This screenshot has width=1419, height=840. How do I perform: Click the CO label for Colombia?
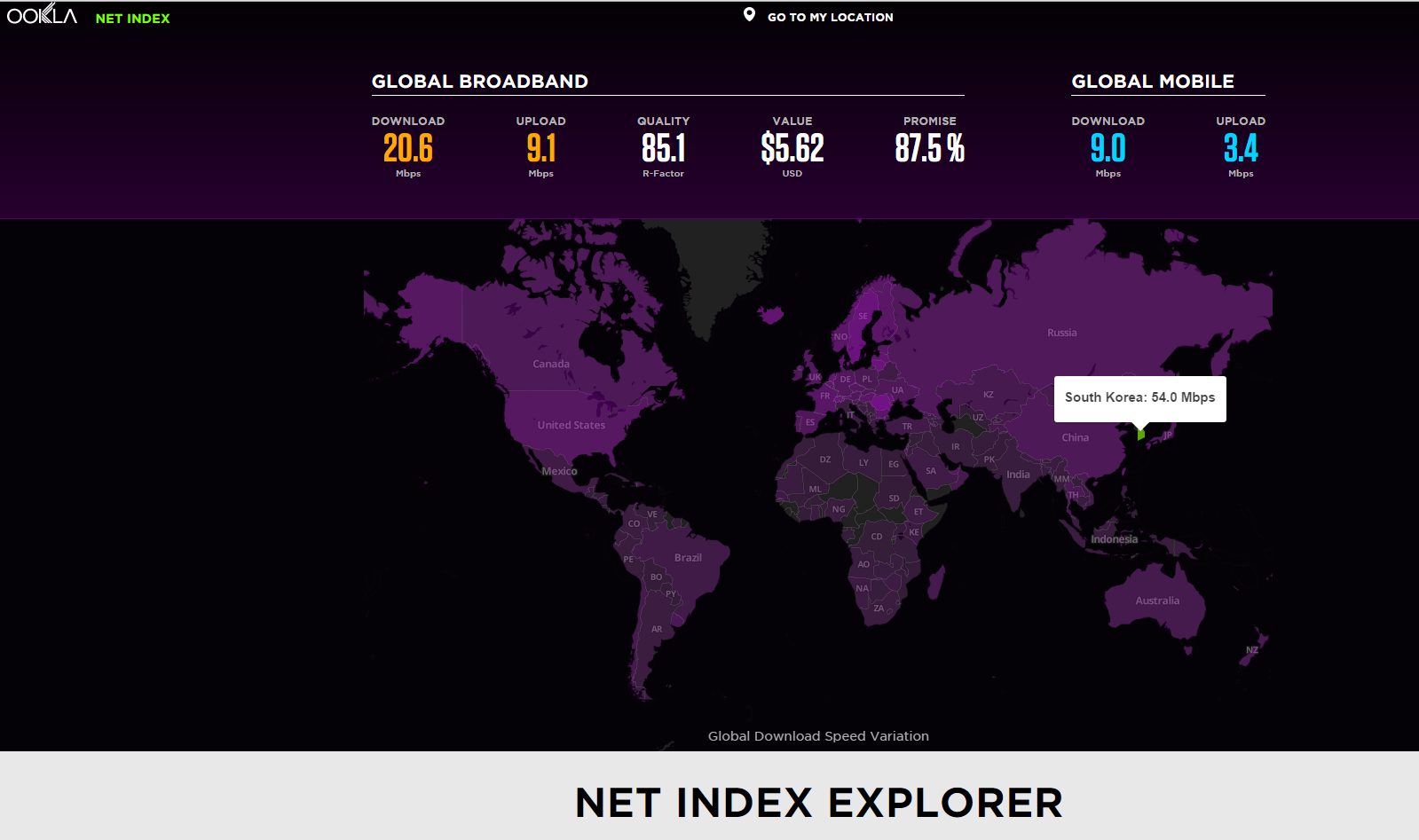[x=634, y=524]
